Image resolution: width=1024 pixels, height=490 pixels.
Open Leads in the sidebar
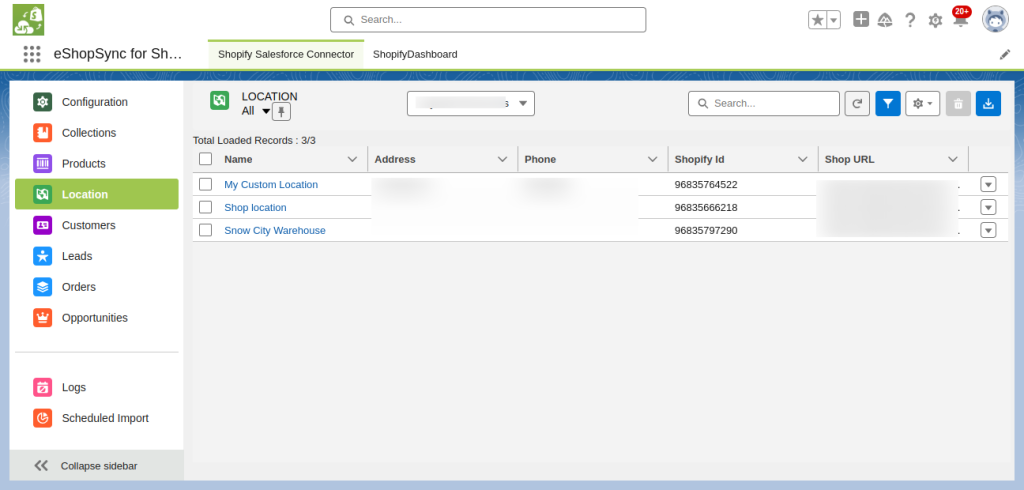tap(97, 256)
